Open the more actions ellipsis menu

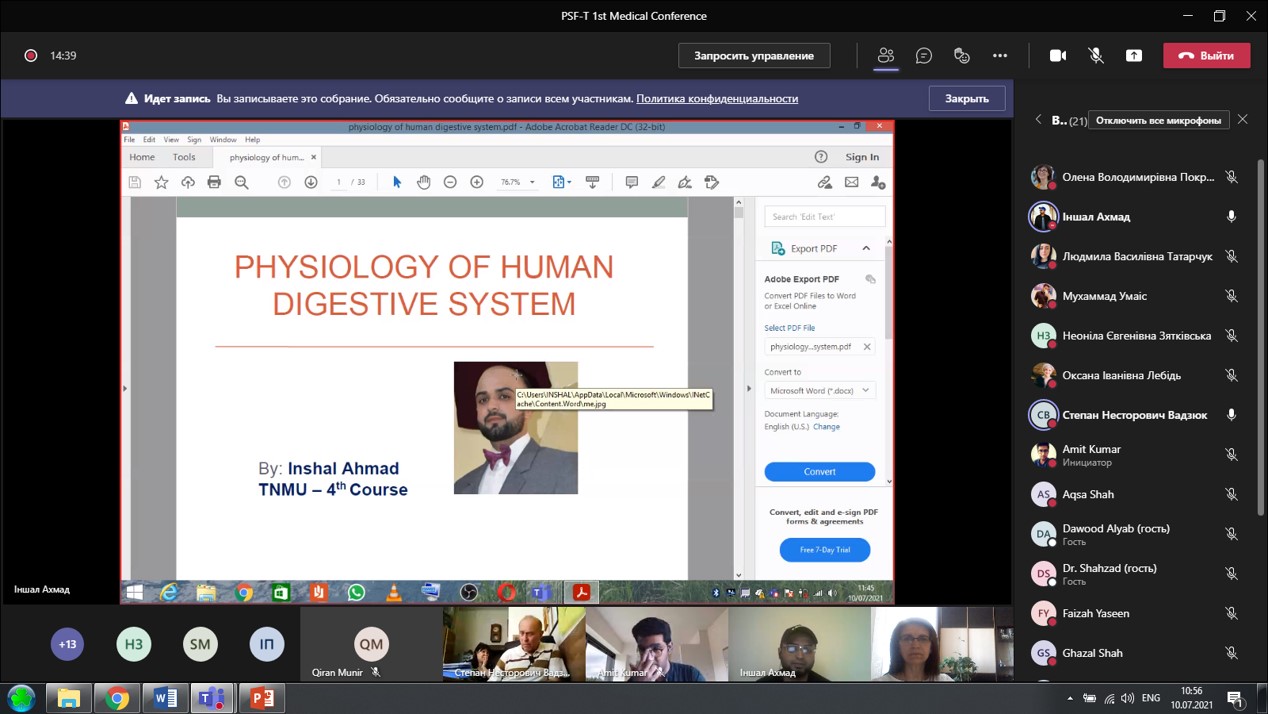point(1000,56)
